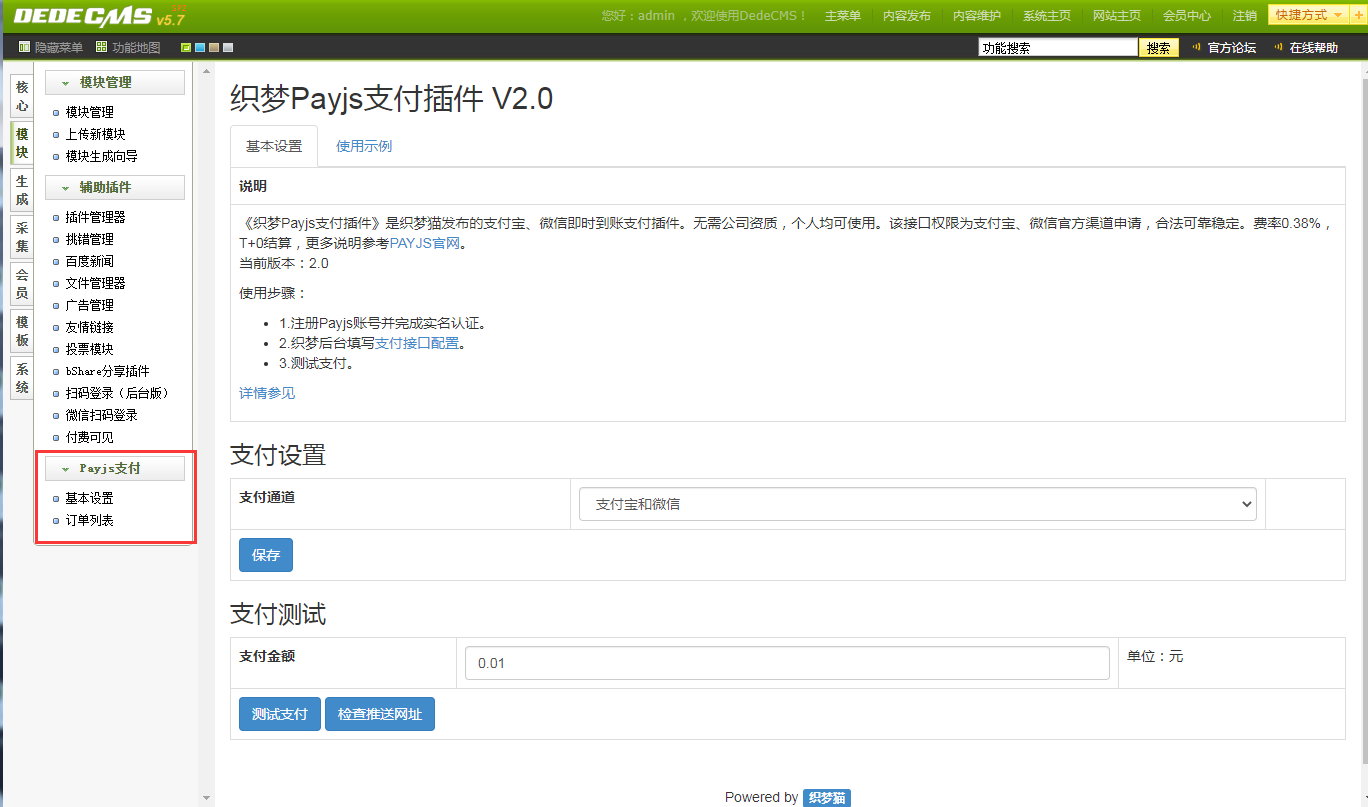Viewport: 1368px width, 807px height.
Task: Open 百度新闻 in the sidebar
Action: click(x=90, y=261)
